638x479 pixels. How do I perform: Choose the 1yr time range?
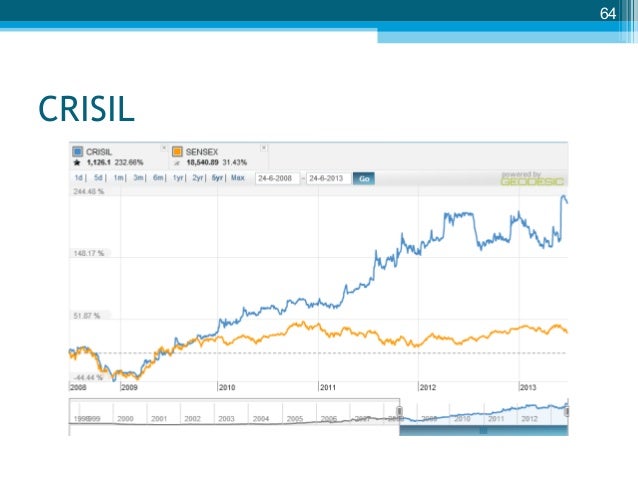(x=178, y=178)
